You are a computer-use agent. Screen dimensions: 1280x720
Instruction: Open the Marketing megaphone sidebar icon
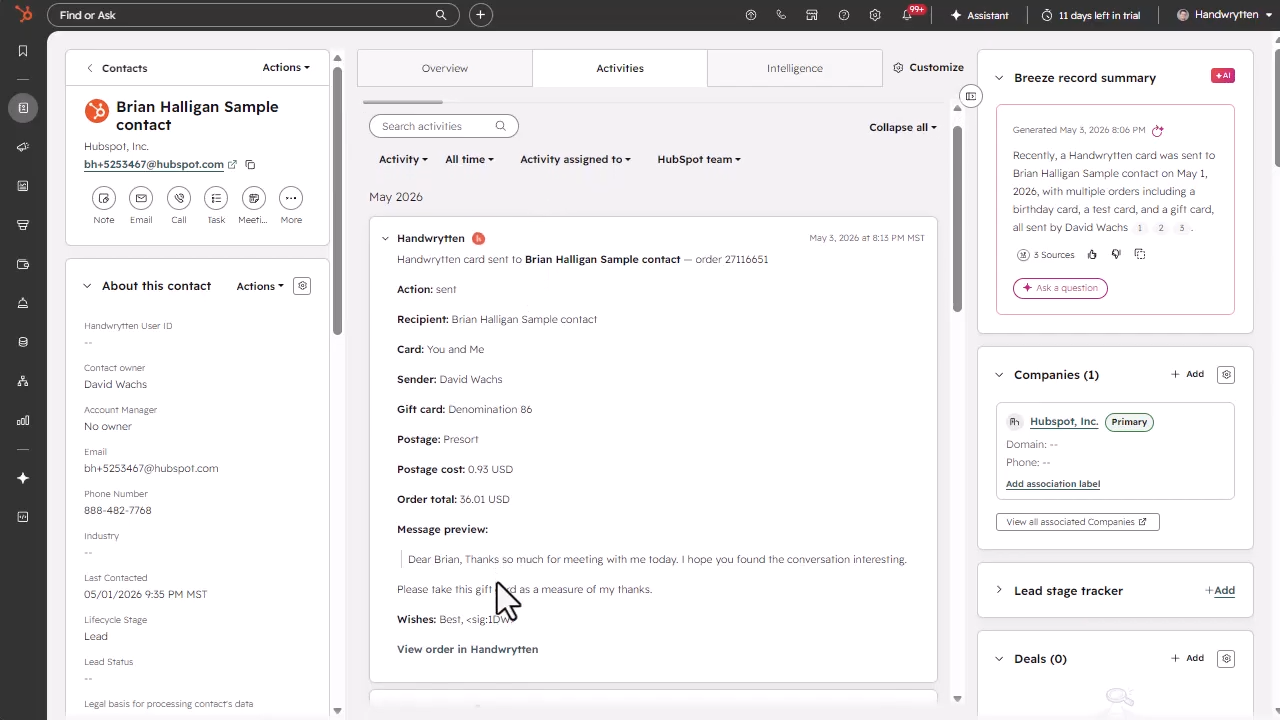click(23, 147)
